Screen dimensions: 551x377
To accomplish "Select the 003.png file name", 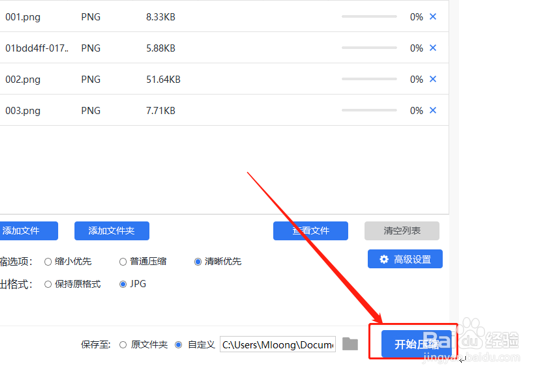I will (x=23, y=111).
